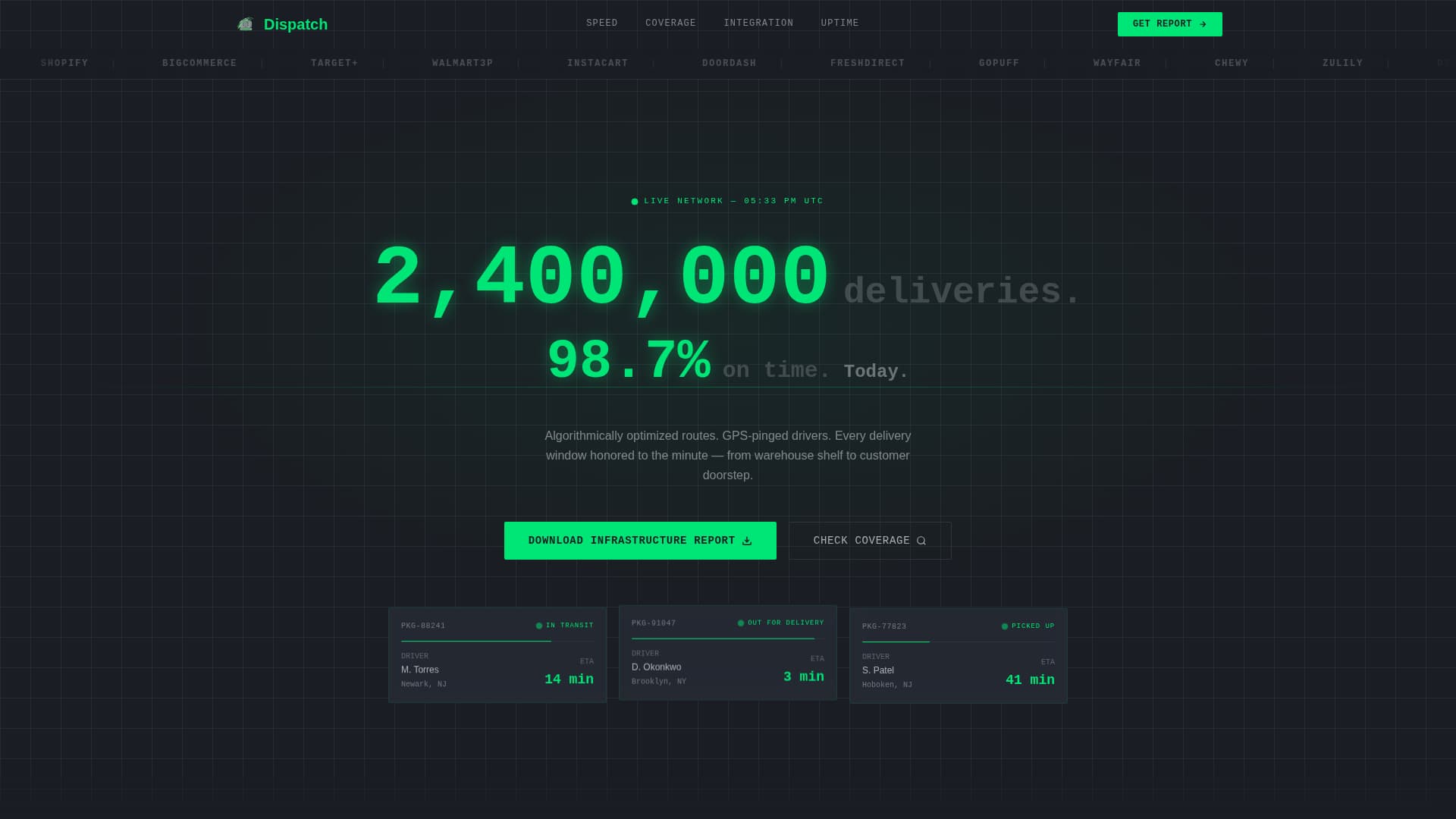This screenshot has width=1456, height=819.
Task: Click the PKG-88241 progress bar
Action: (497, 642)
